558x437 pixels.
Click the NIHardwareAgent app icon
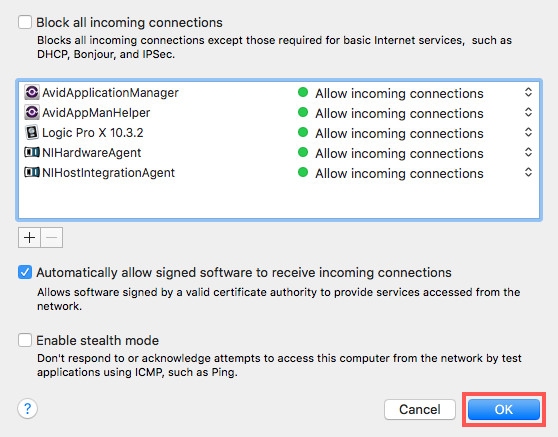tap(32, 152)
